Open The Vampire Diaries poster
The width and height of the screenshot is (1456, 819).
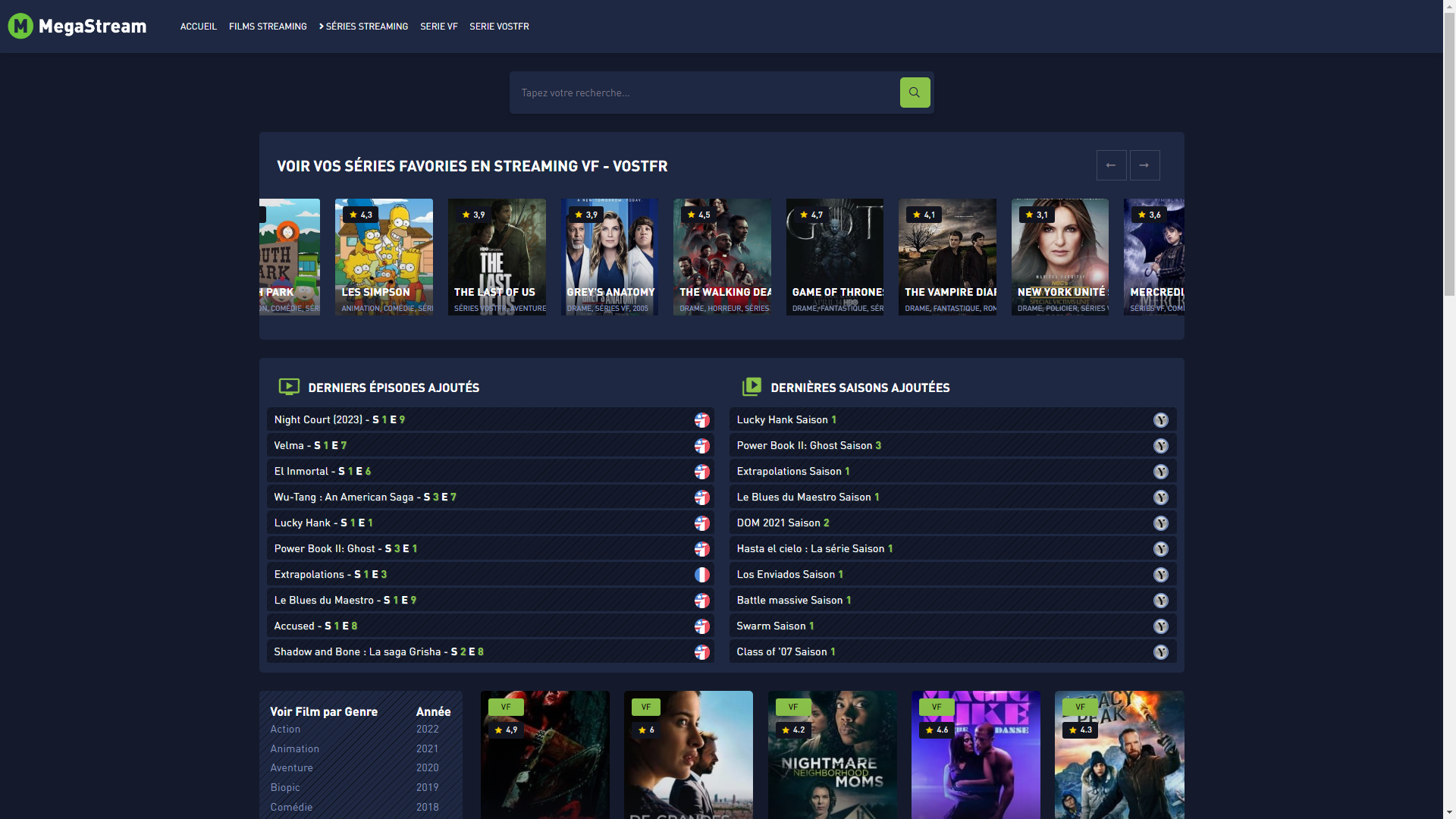click(947, 257)
